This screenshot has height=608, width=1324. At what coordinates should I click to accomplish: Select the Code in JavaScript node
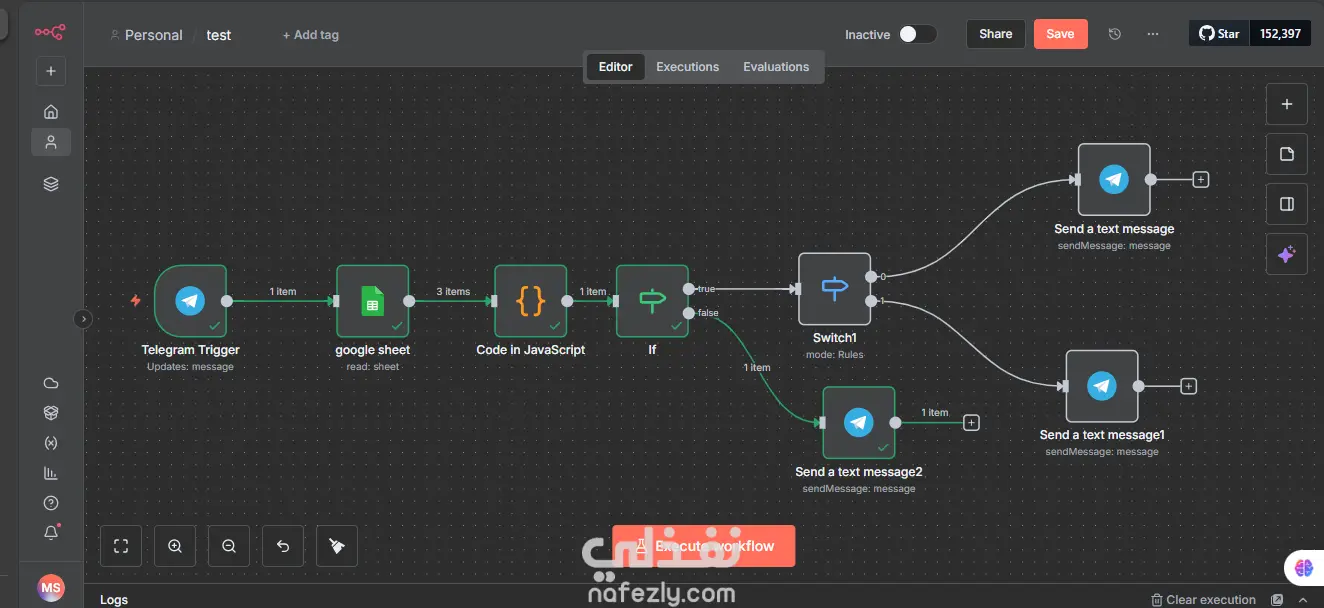coord(530,301)
